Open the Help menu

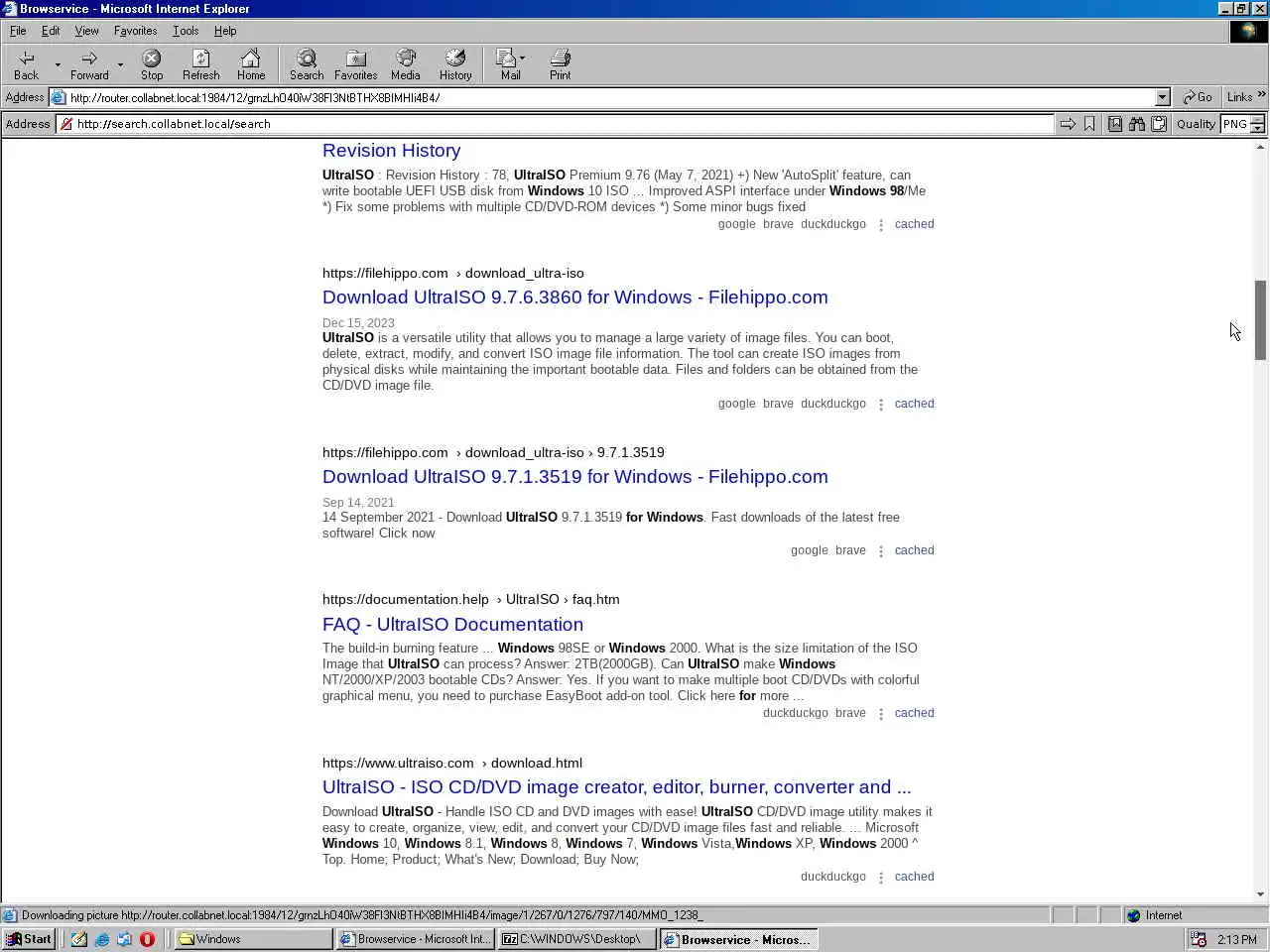point(225,31)
